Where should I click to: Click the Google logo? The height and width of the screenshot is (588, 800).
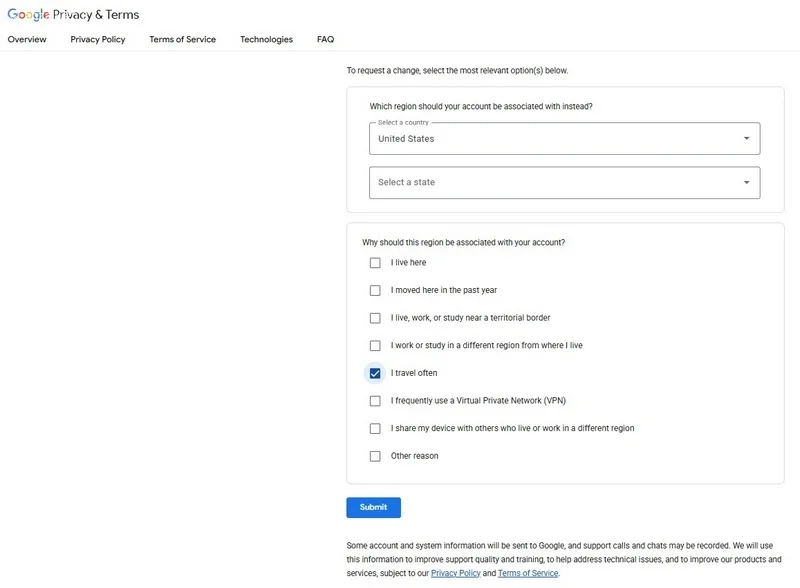point(29,15)
